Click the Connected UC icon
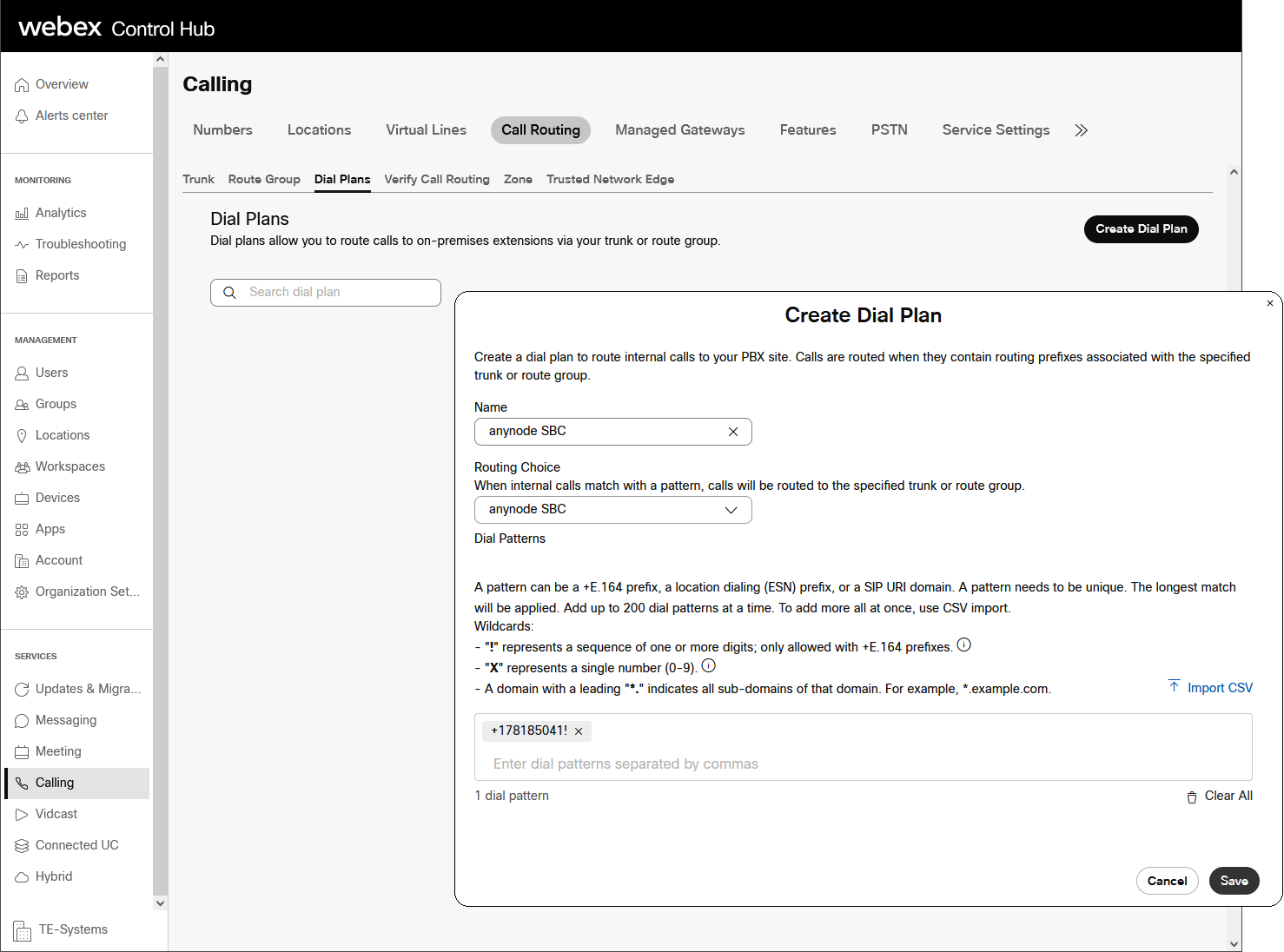 pos(22,846)
